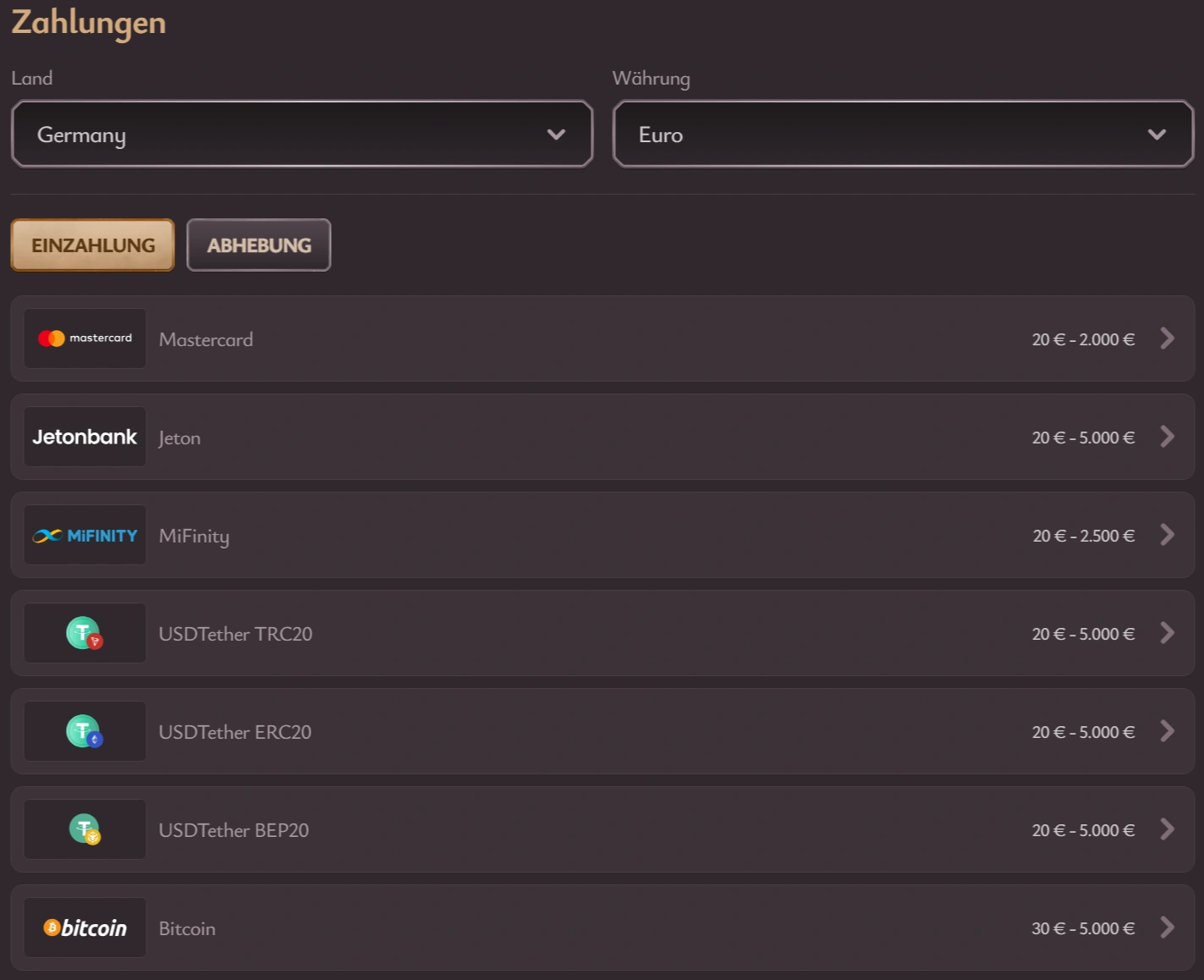The width and height of the screenshot is (1204, 980).
Task: Expand the Mastercard row arrow
Action: coord(1167,339)
